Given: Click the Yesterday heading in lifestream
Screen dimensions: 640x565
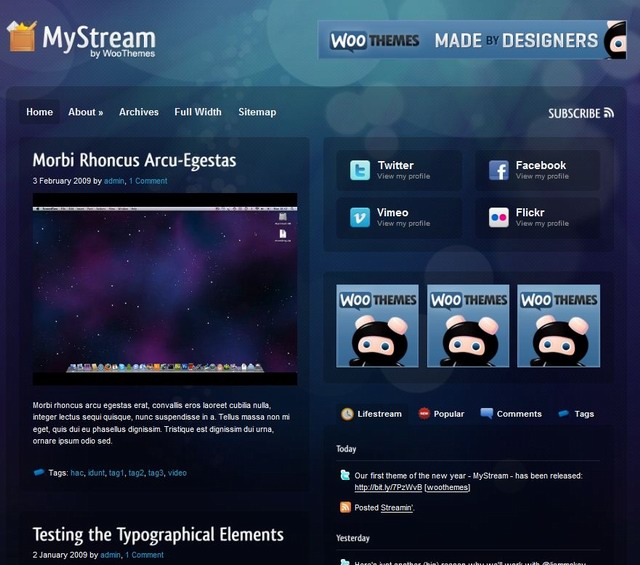Looking at the screenshot, I should tap(353, 538).
